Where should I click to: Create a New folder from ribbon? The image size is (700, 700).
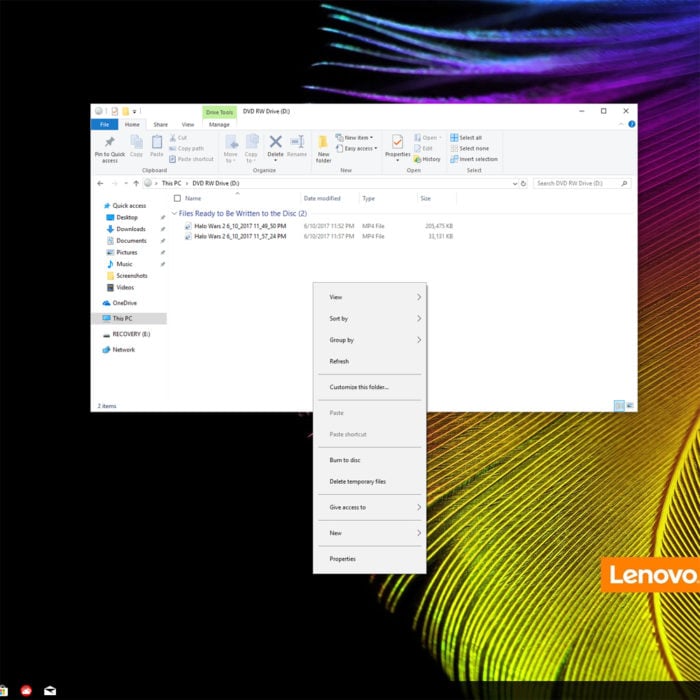point(323,148)
